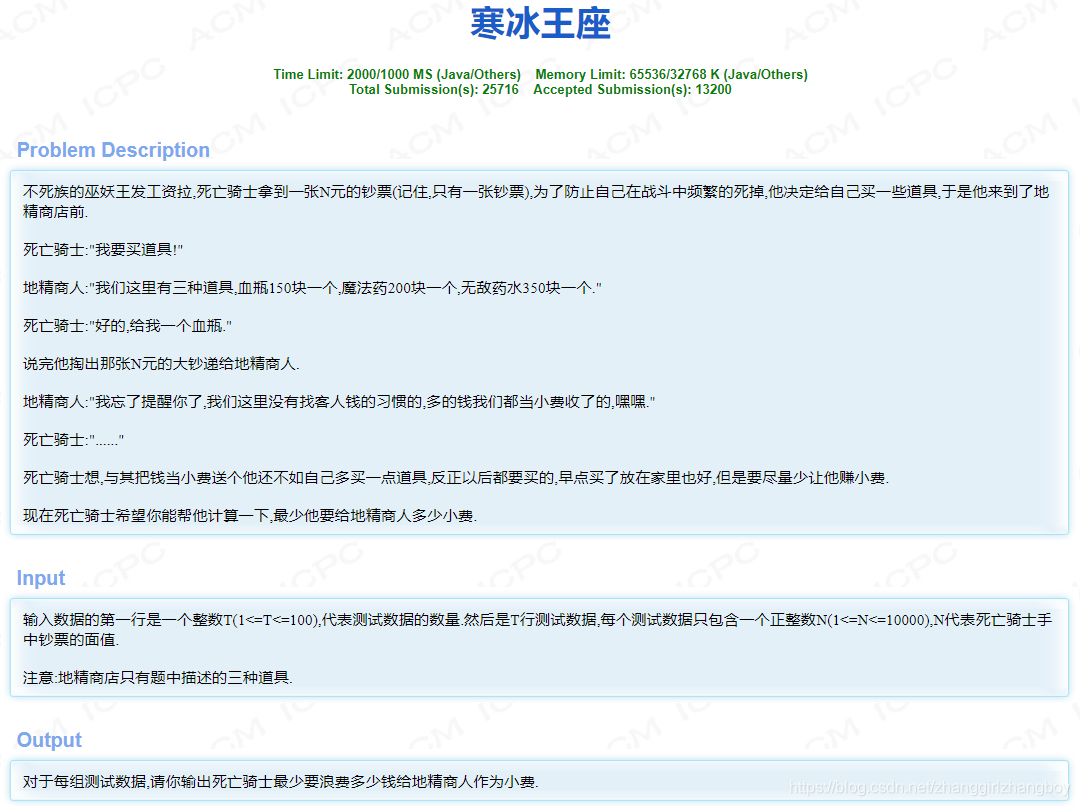
Task: Click the Input section heading
Action: tap(41, 577)
